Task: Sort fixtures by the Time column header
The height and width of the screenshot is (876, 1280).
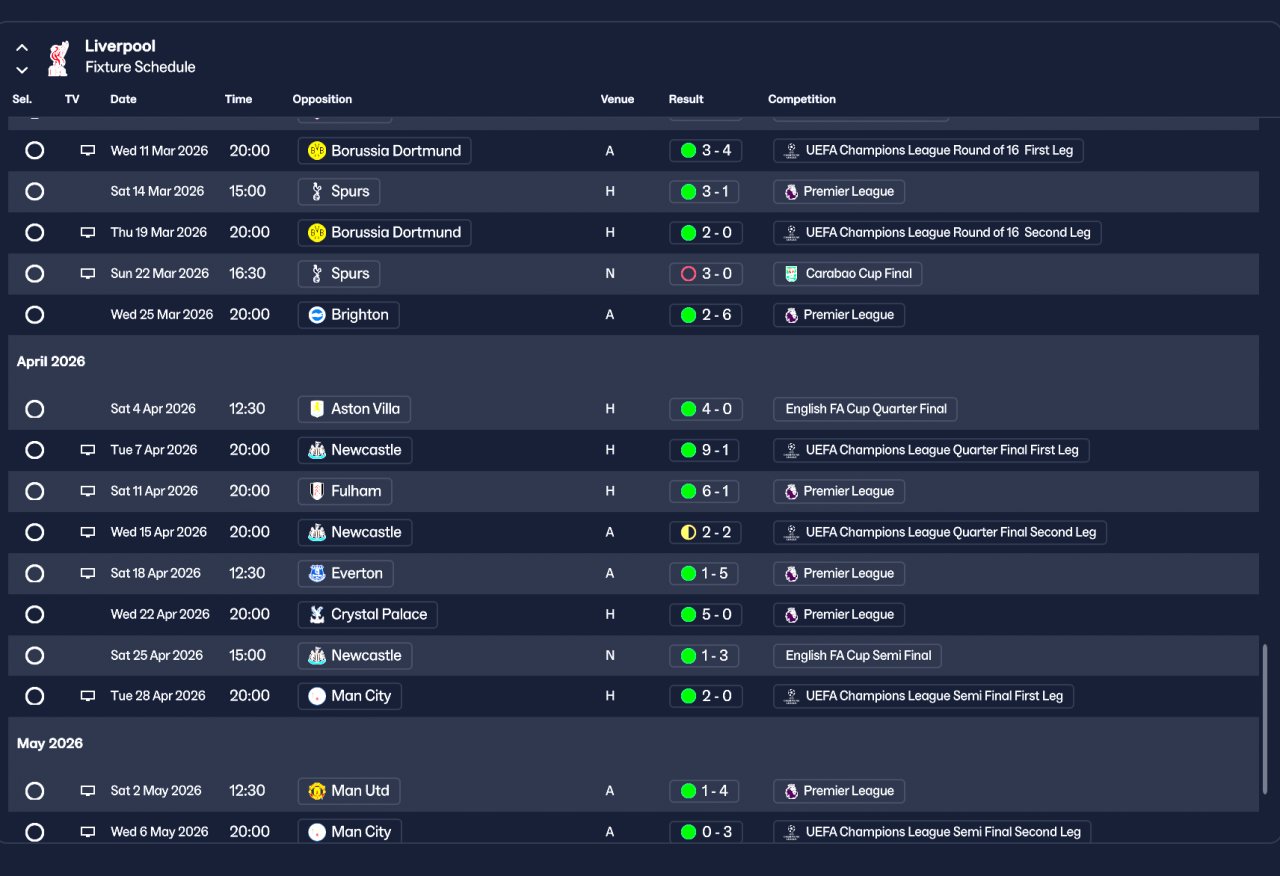Action: 239,100
